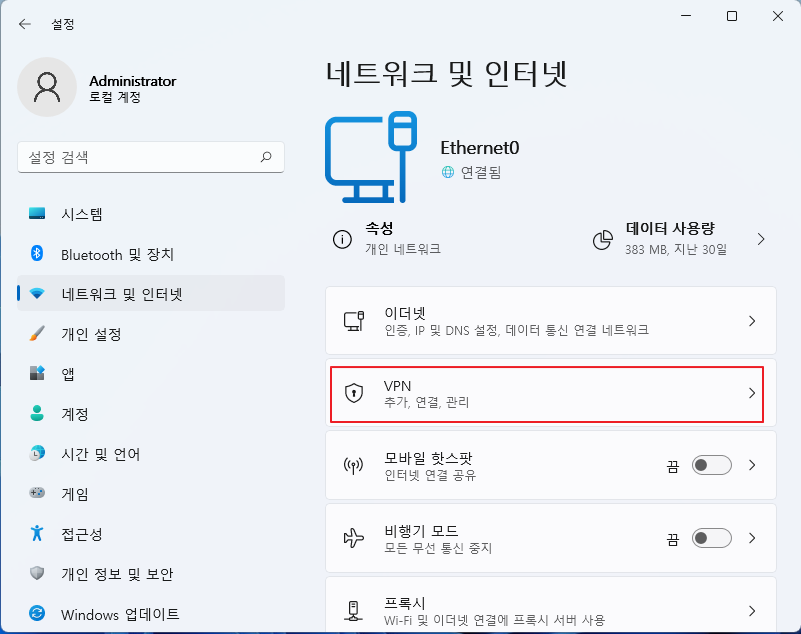Select 개인 설정 in the sidebar

pyautogui.click(x=151, y=334)
